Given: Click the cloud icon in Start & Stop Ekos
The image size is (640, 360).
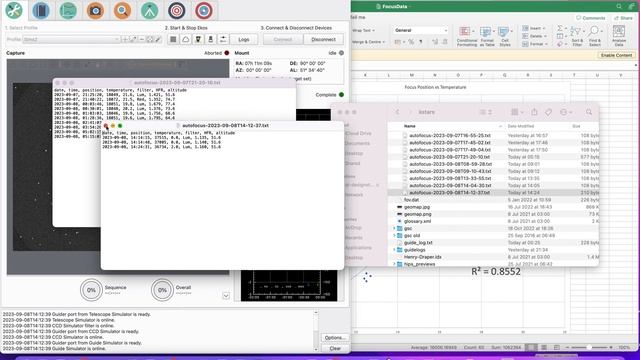Looking at the screenshot, I should [186, 40].
